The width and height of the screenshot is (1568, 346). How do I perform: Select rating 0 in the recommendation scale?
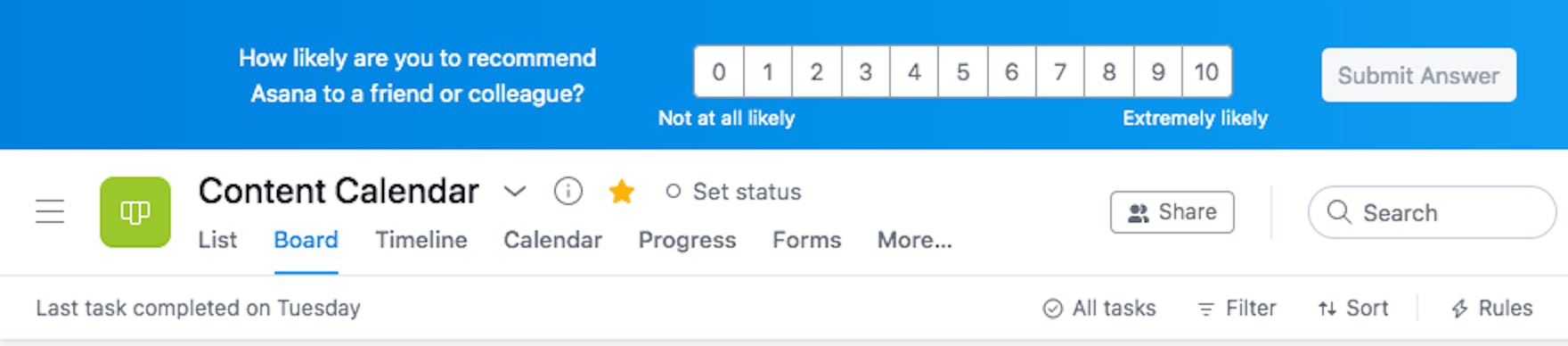[719, 72]
